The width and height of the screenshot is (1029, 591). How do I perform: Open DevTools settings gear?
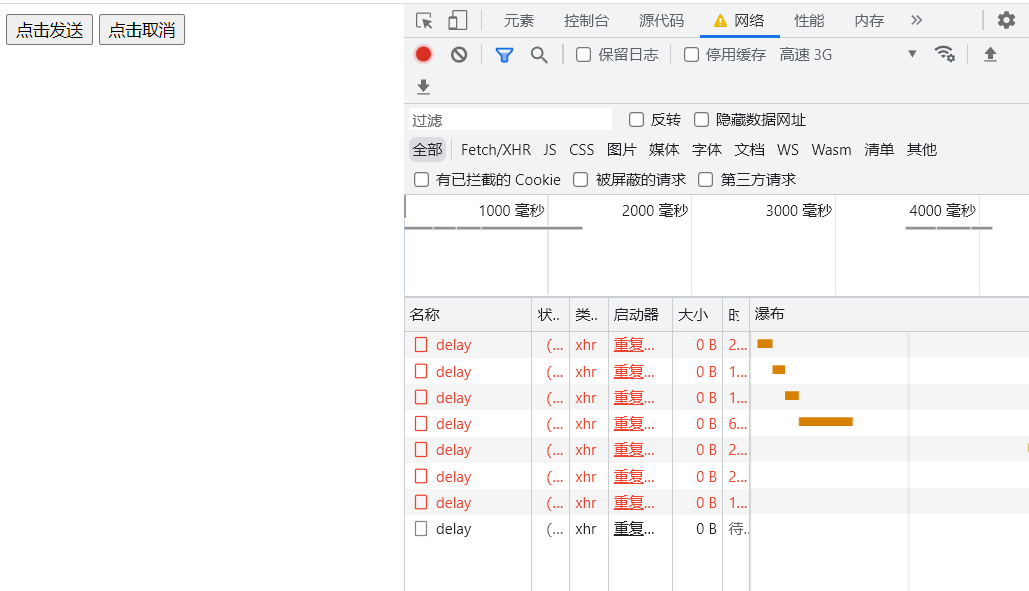click(1008, 20)
